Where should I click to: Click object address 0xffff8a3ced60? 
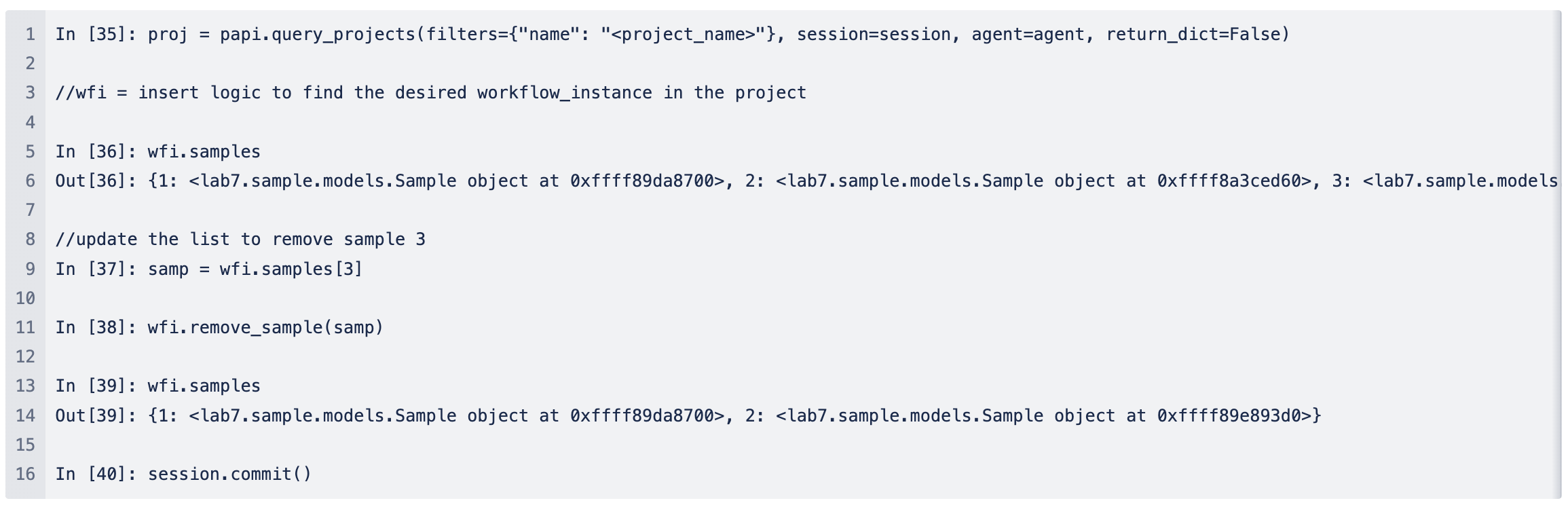[x=1229, y=181]
